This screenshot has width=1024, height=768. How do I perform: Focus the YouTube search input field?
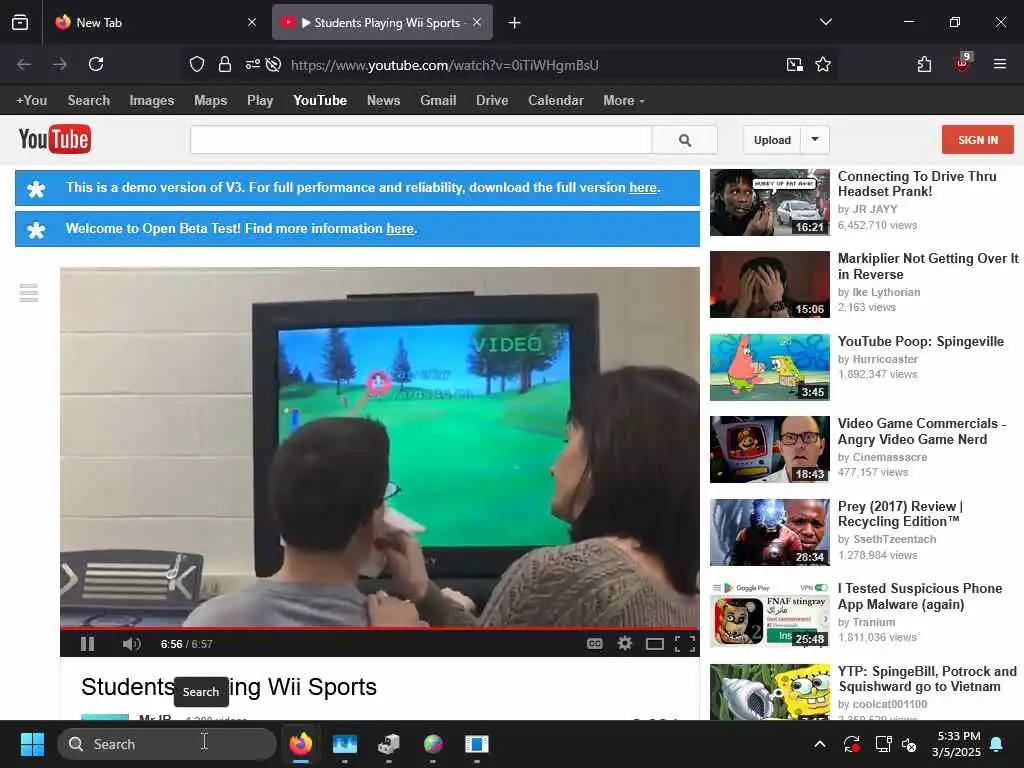(421, 140)
